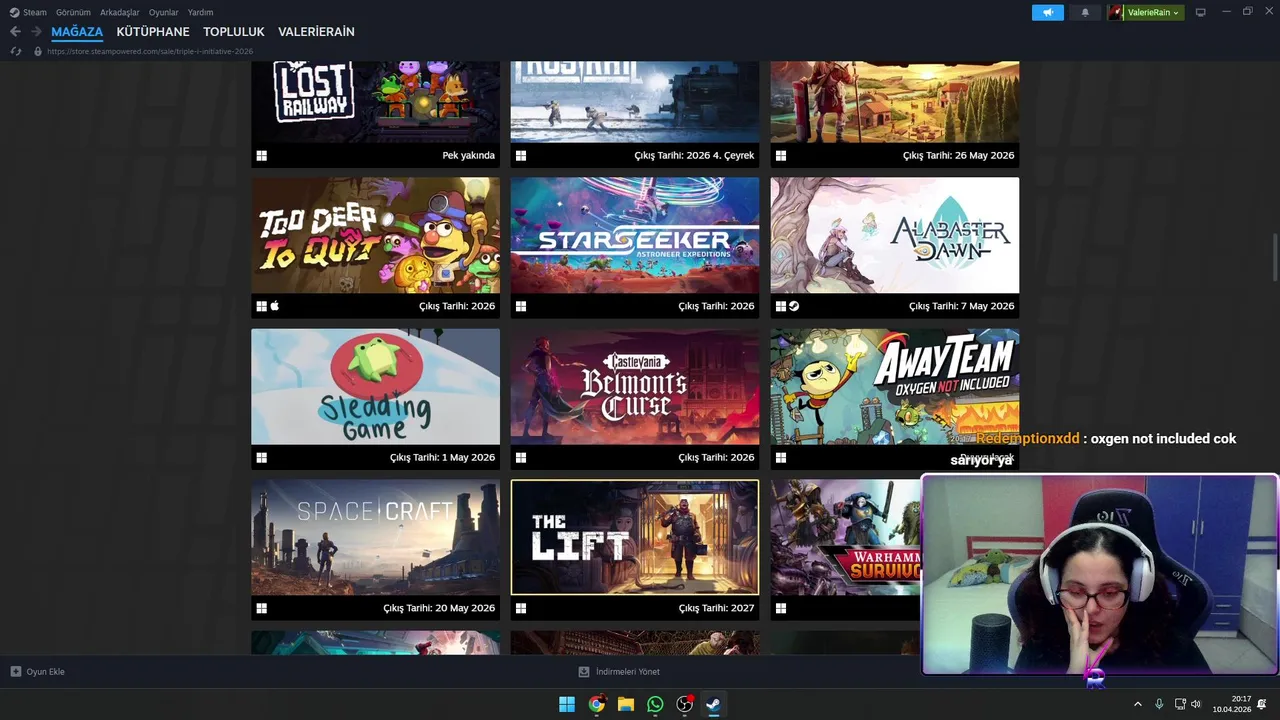Click 'Çıkış Tarihi: 7 May 2026' text

961,306
